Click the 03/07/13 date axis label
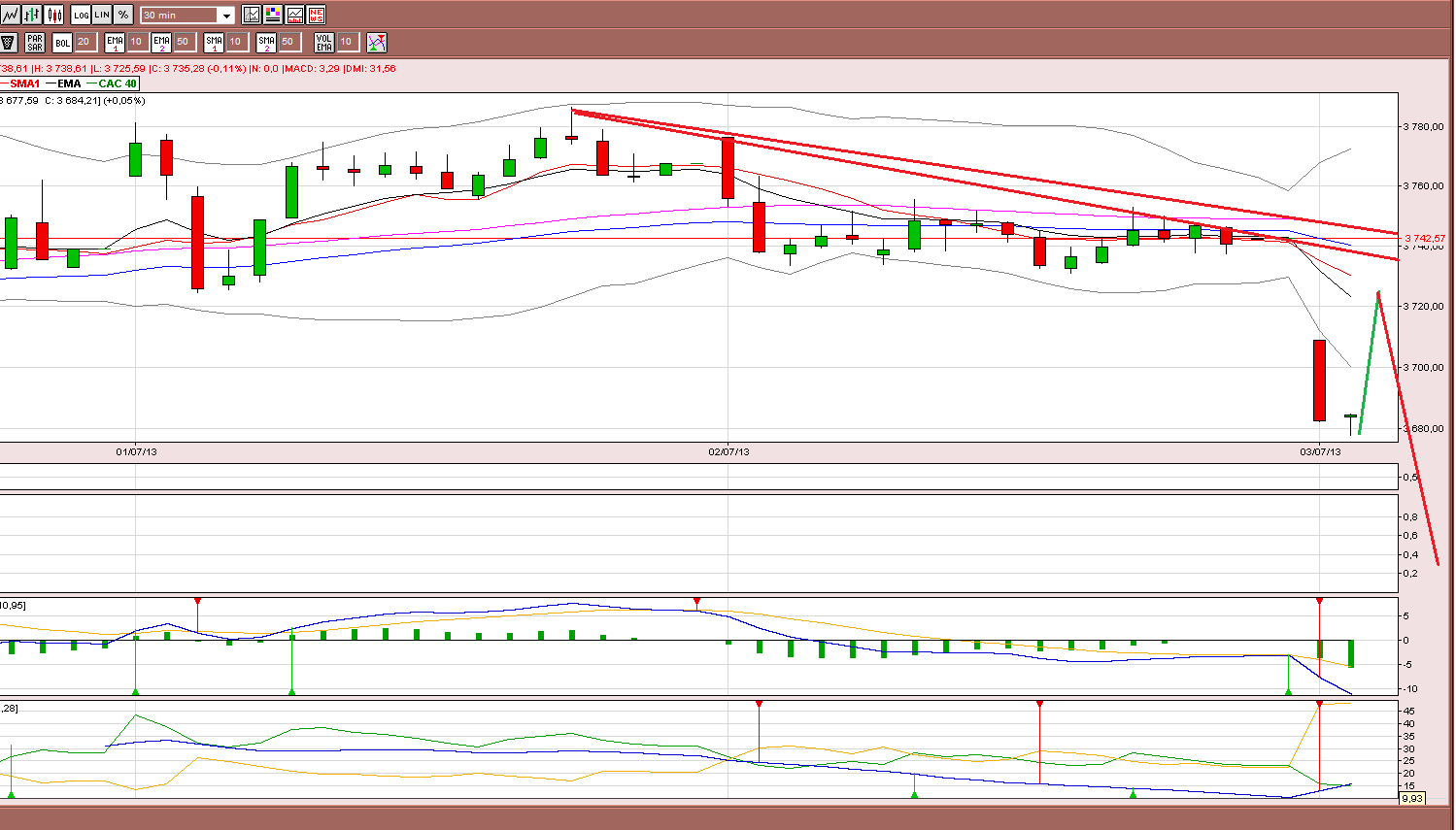The image size is (1456, 830). tap(1320, 451)
